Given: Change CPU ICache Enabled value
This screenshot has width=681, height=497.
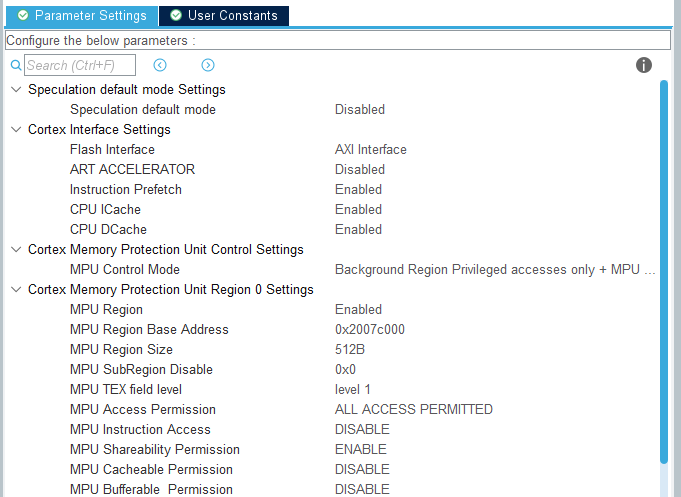Looking at the screenshot, I should point(358,209).
